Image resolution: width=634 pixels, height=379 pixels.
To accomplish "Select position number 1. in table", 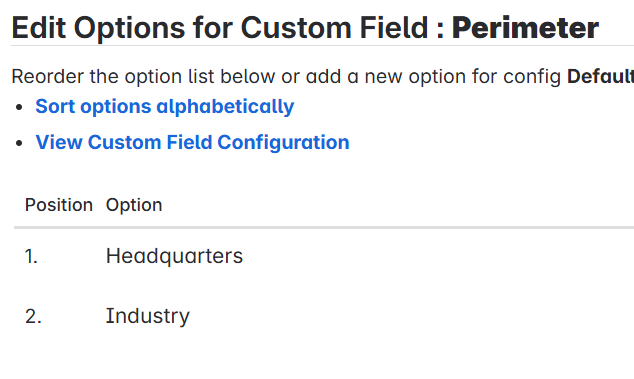I will [31, 256].
